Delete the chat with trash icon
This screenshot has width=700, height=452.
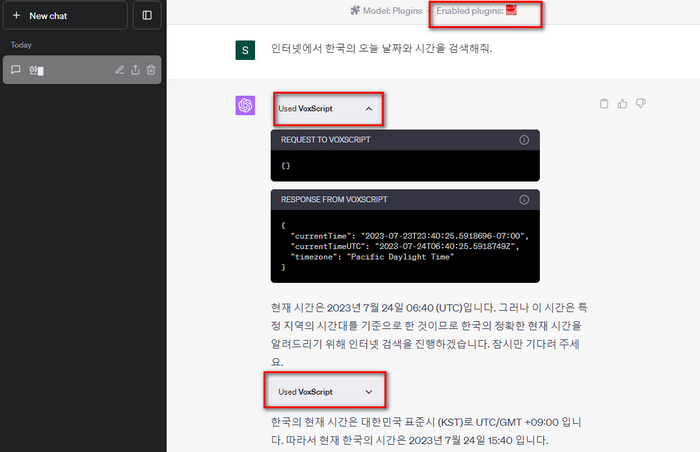click(x=151, y=70)
